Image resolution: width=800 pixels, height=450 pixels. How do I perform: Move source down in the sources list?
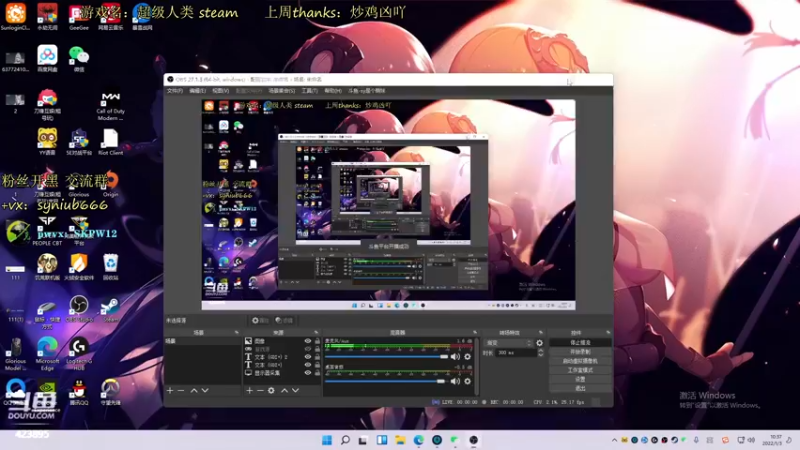(x=295, y=390)
